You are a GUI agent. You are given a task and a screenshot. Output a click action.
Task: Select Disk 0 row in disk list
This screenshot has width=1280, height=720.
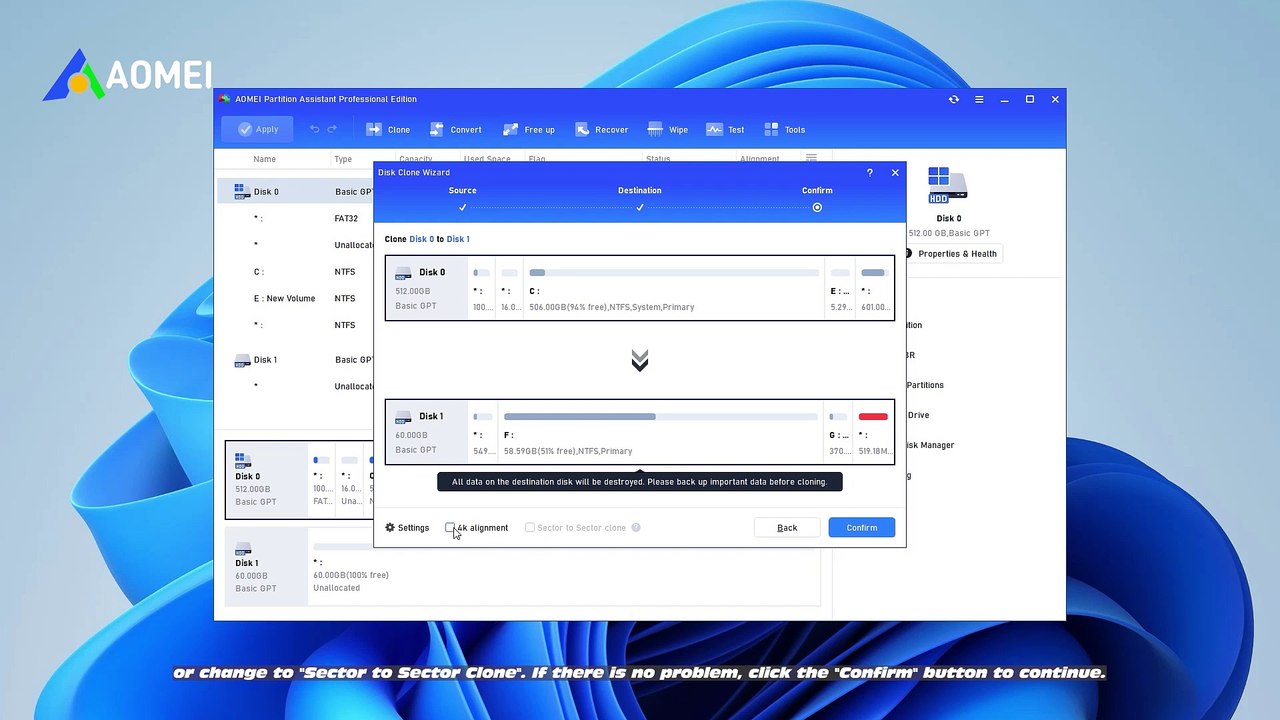click(x=296, y=191)
